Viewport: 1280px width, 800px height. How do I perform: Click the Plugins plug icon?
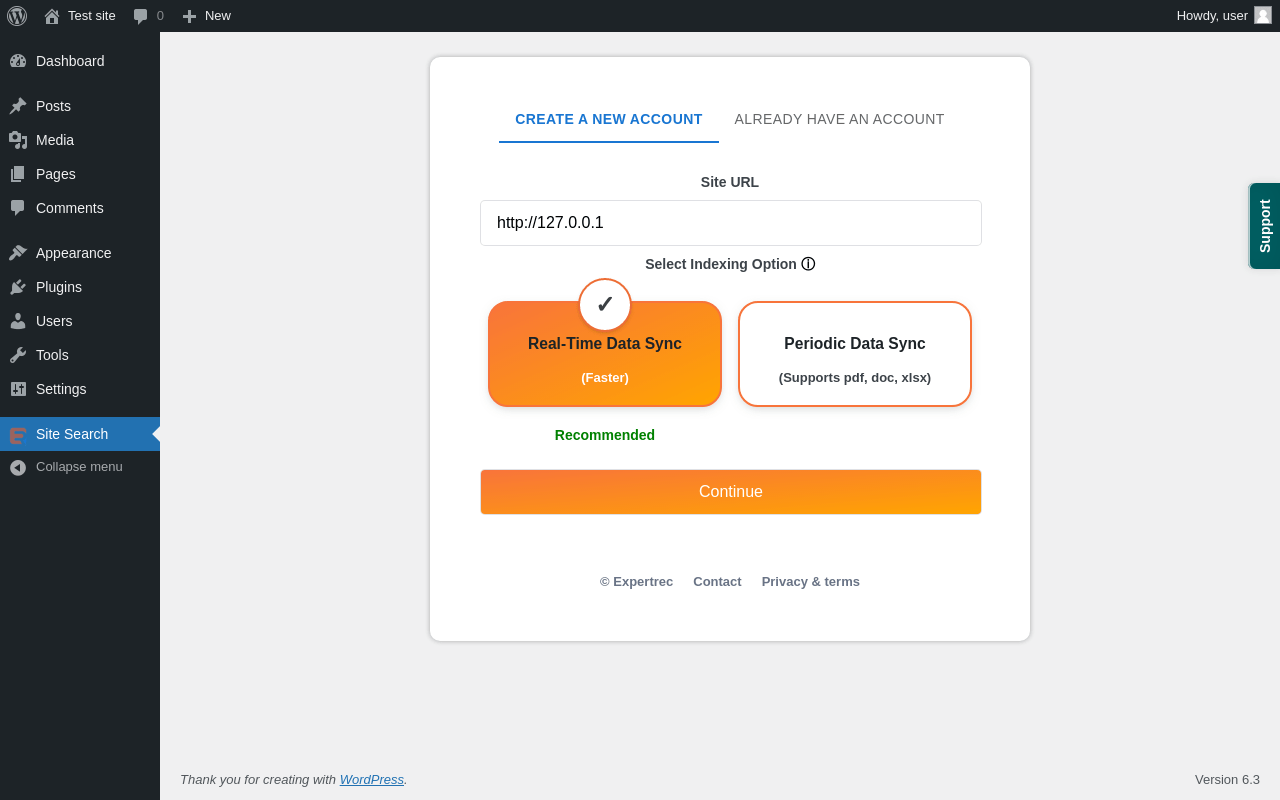pyautogui.click(x=18, y=287)
